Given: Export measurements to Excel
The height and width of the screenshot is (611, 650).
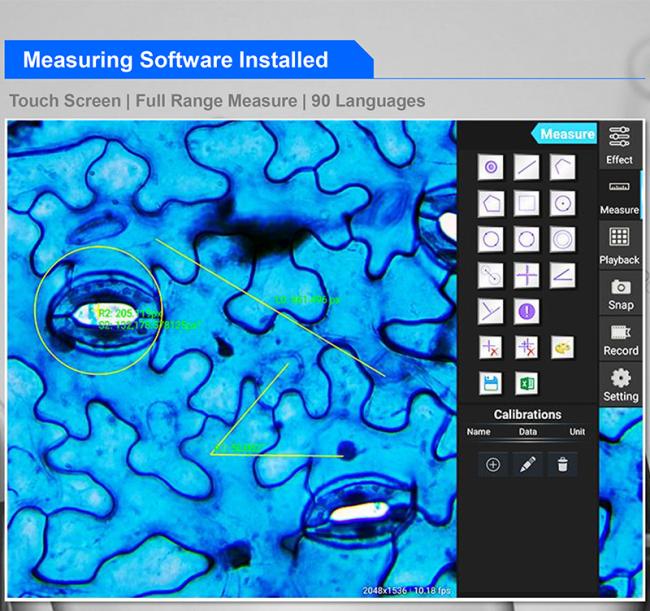Looking at the screenshot, I should 526,383.
